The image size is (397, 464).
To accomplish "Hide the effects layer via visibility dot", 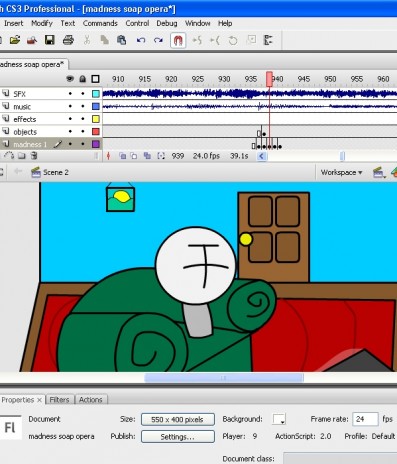I will point(70,119).
